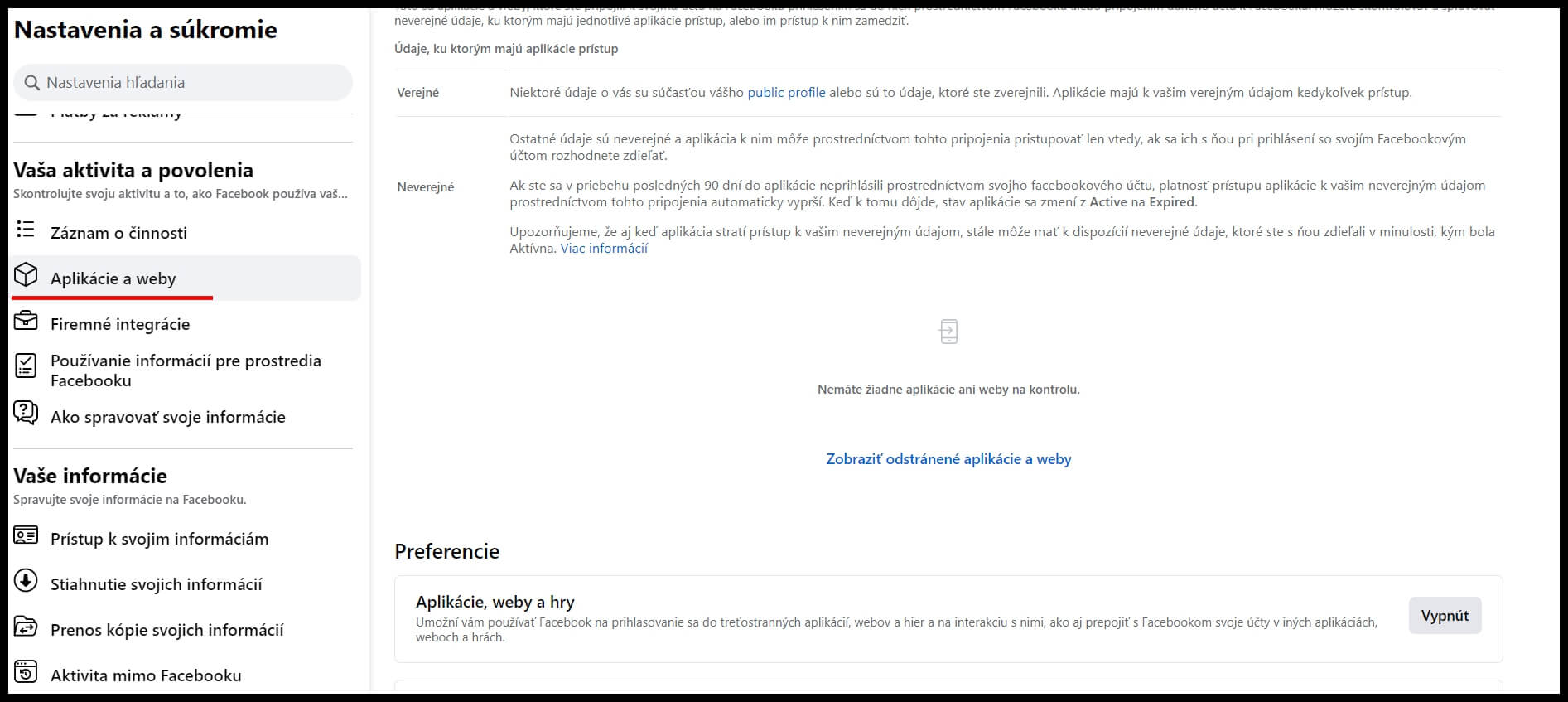Viewport: 1568px width, 702px height.
Task: Click the Stiahnutie svojich informácií download icon
Action: (x=26, y=581)
